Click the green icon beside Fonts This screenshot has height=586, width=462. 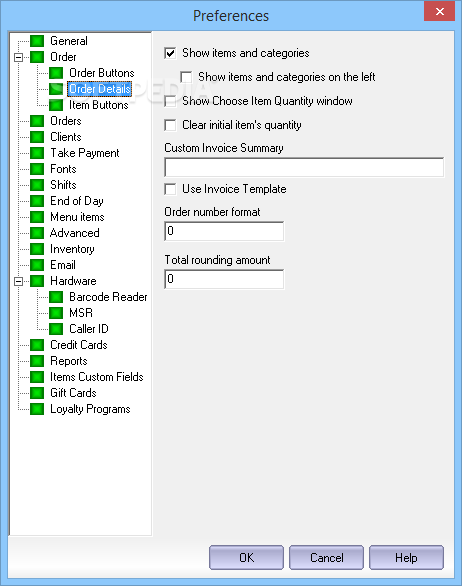[x=37, y=169]
